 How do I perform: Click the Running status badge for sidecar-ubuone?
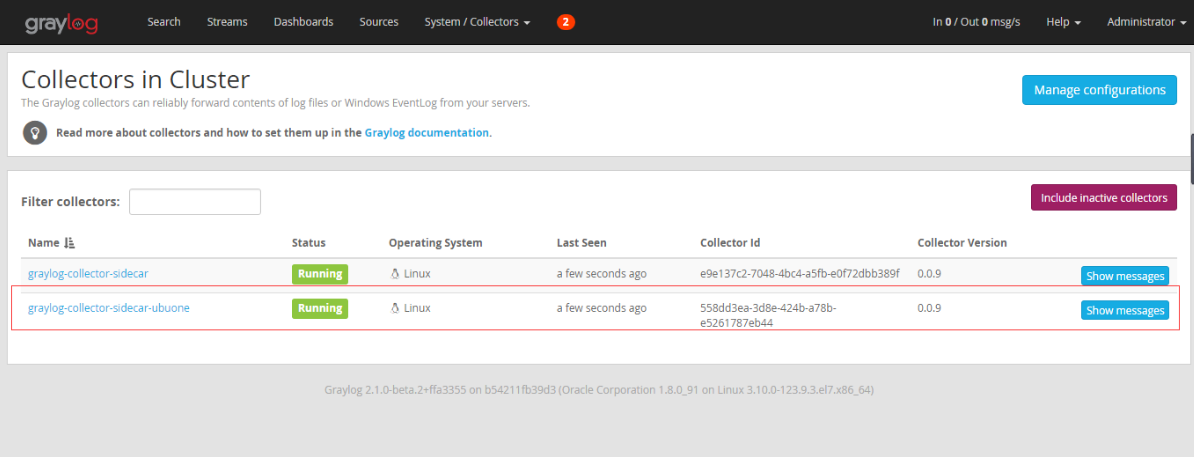pyautogui.click(x=320, y=308)
